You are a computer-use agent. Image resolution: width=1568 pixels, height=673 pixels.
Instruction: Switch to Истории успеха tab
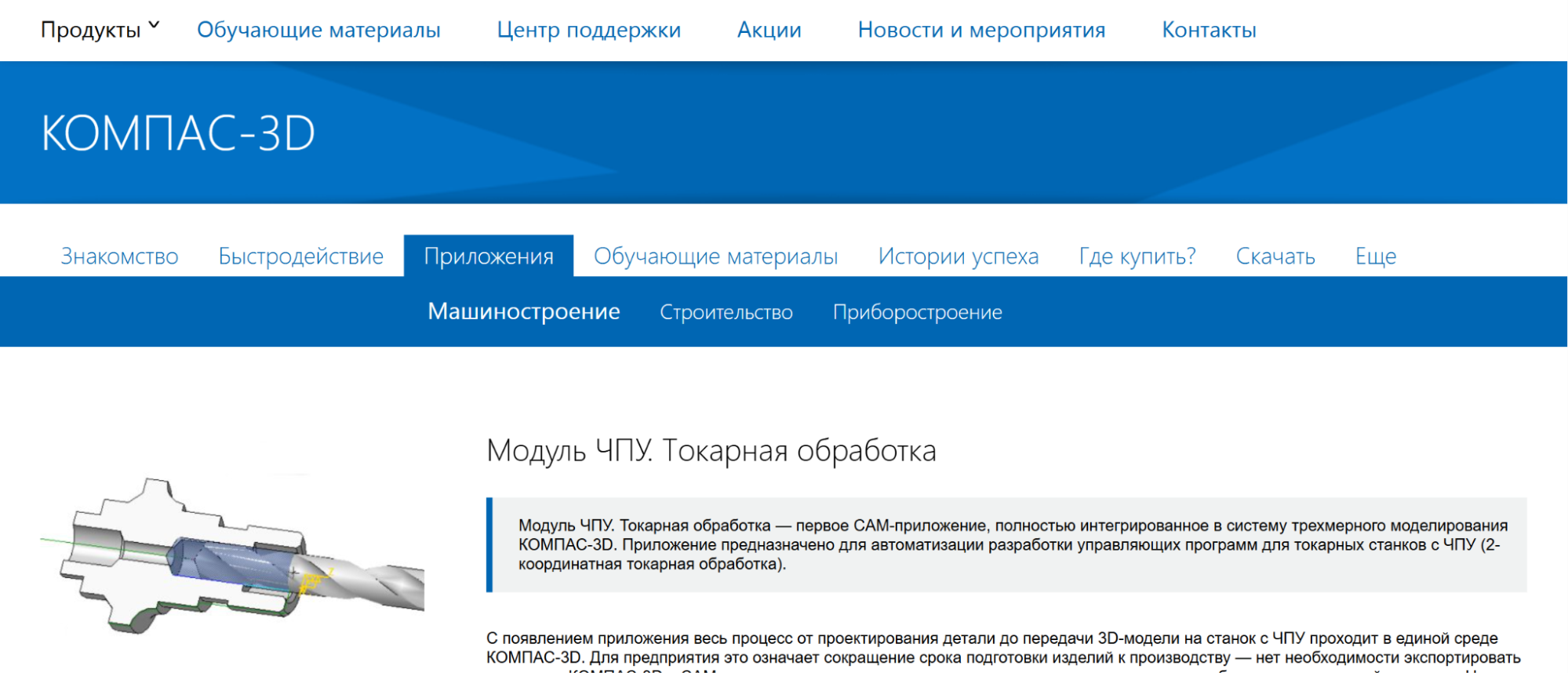(x=958, y=256)
